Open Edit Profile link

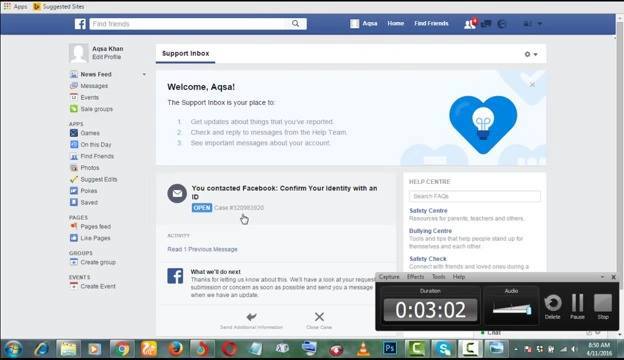click(107, 57)
